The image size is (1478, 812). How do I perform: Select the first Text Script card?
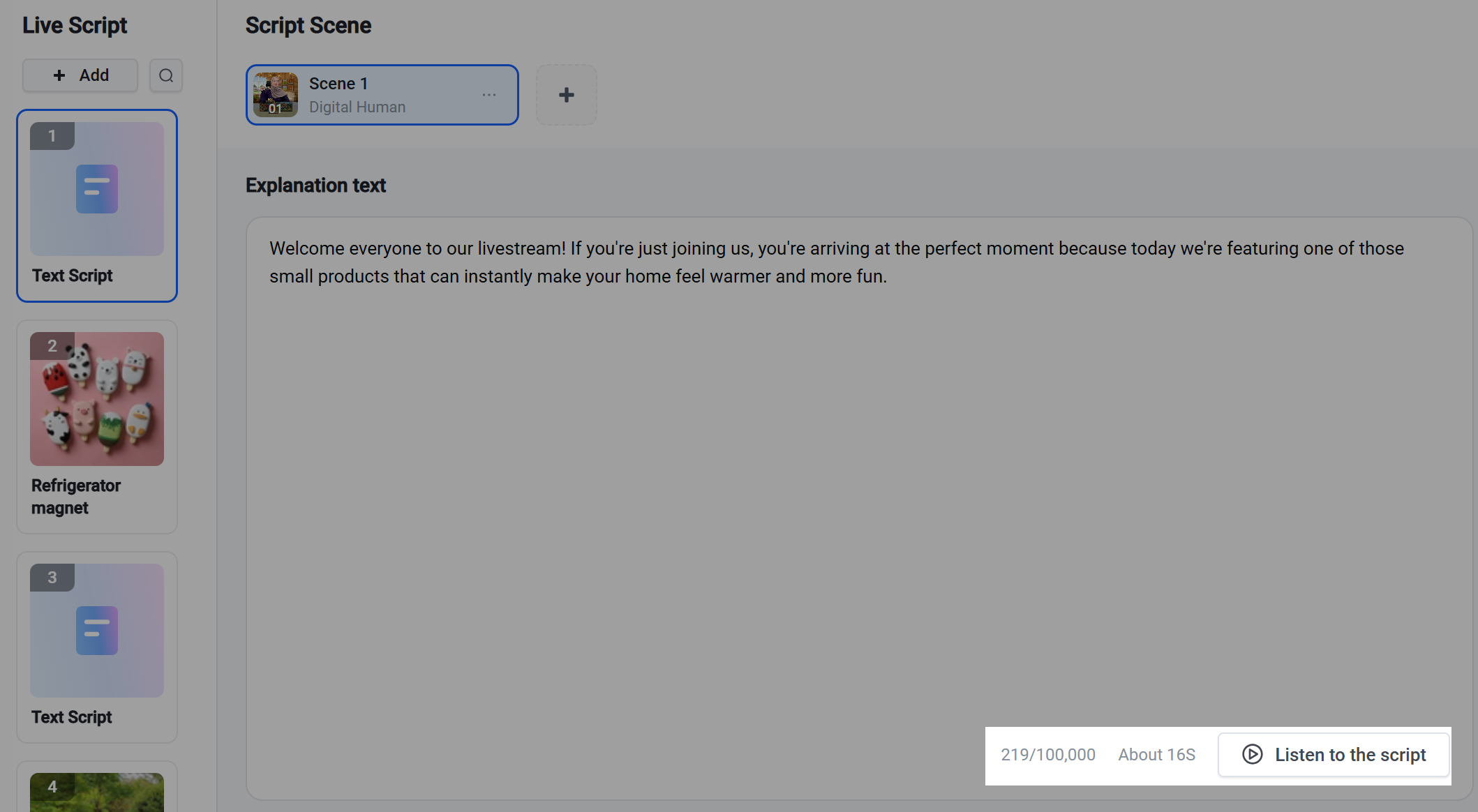coord(97,206)
